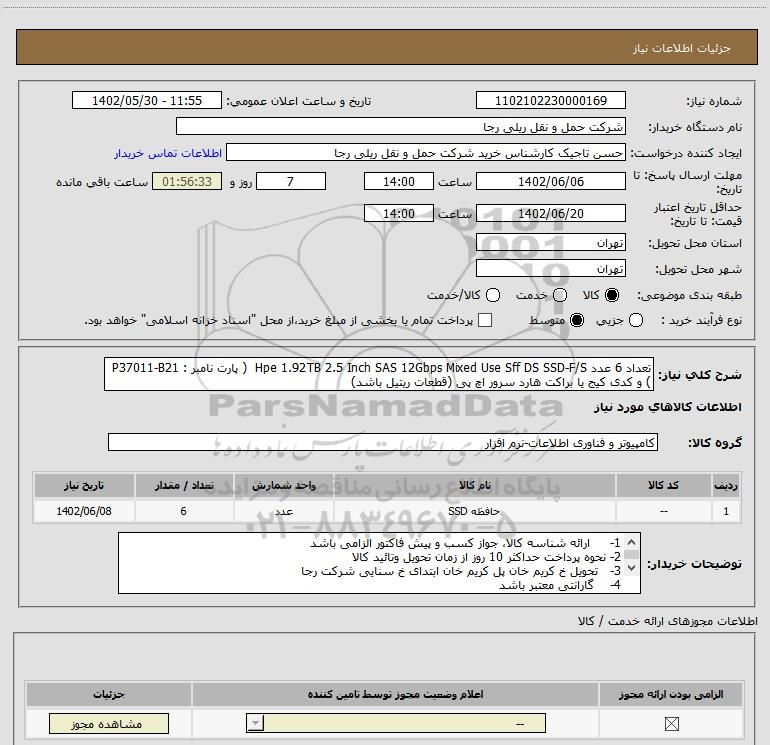Click price validity date 1402/06/20
Image resolution: width=770 pixels, height=745 pixels.
click(550, 213)
